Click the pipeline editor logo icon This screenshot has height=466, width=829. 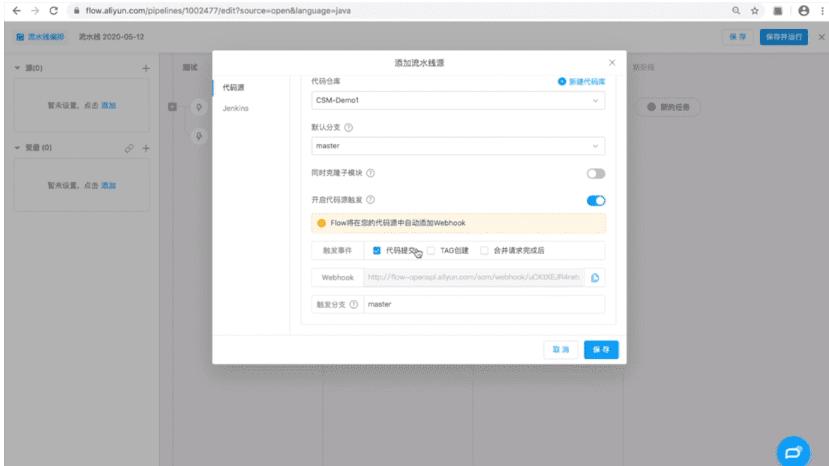point(20,37)
